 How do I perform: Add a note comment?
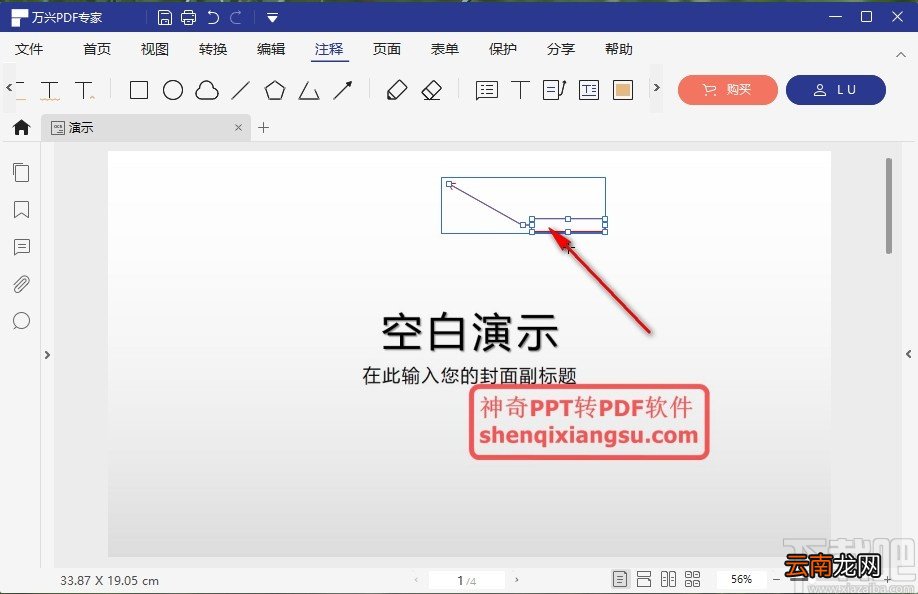[487, 90]
